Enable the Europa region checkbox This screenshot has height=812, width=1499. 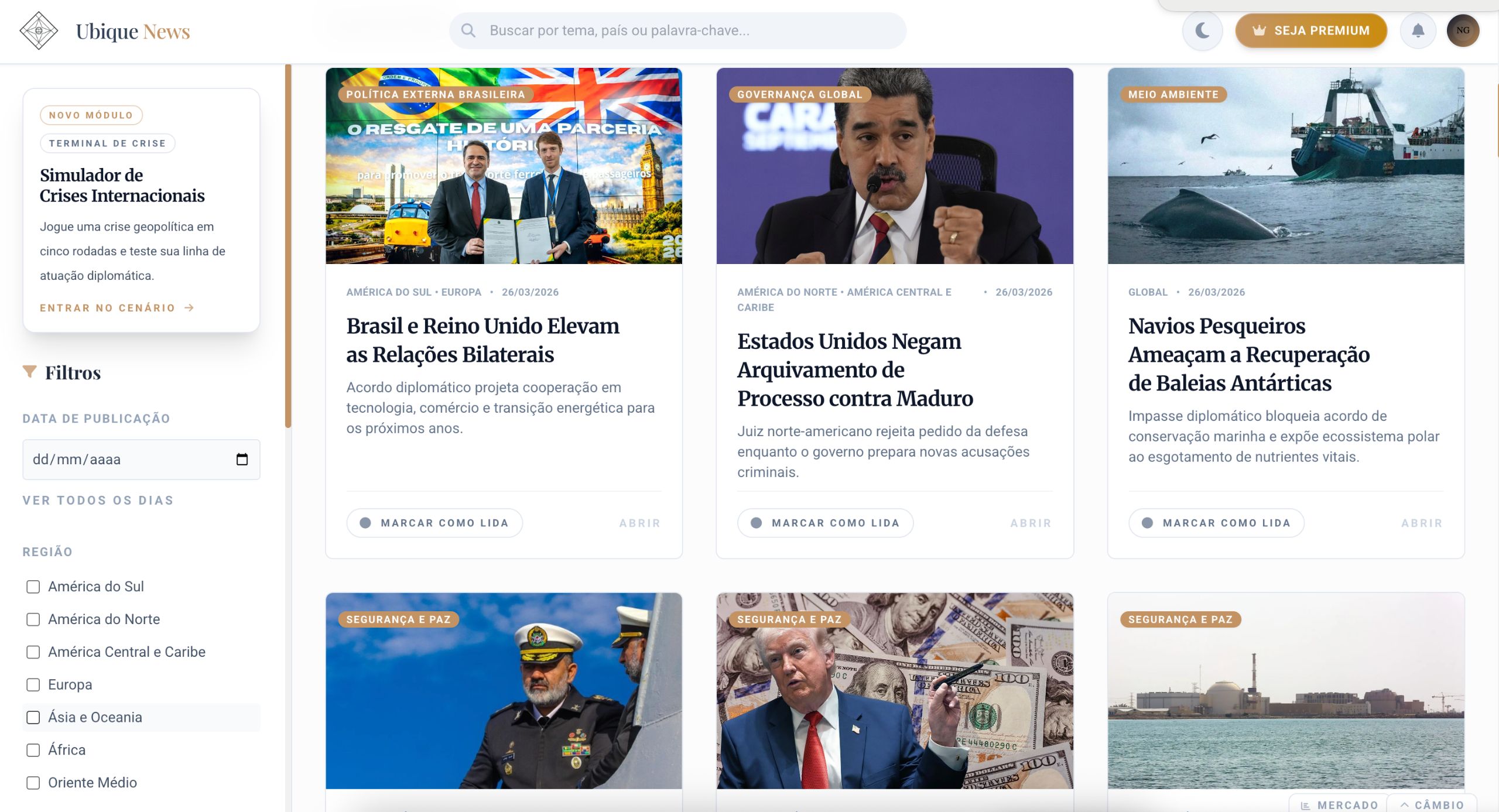tap(33, 684)
